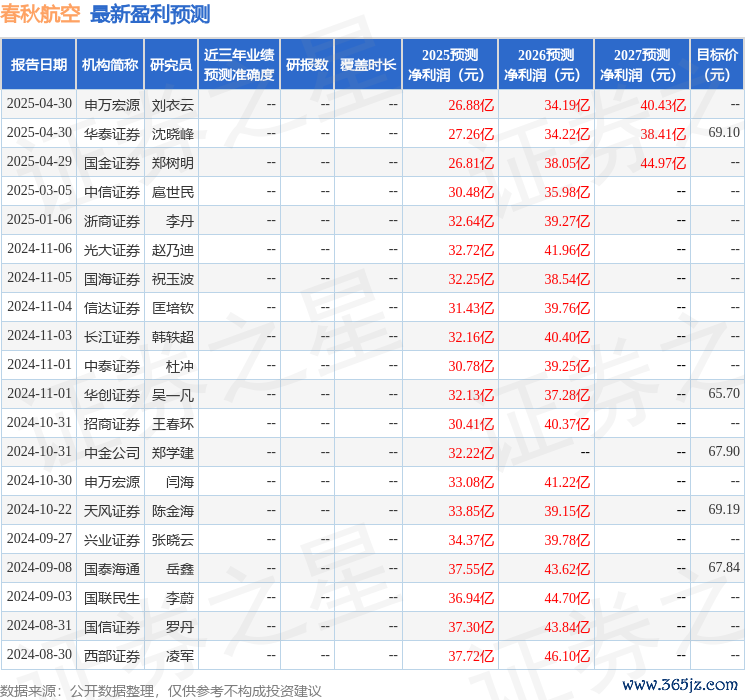Select the 兴业证券 institution cell
745x700 pixels.
(112, 540)
